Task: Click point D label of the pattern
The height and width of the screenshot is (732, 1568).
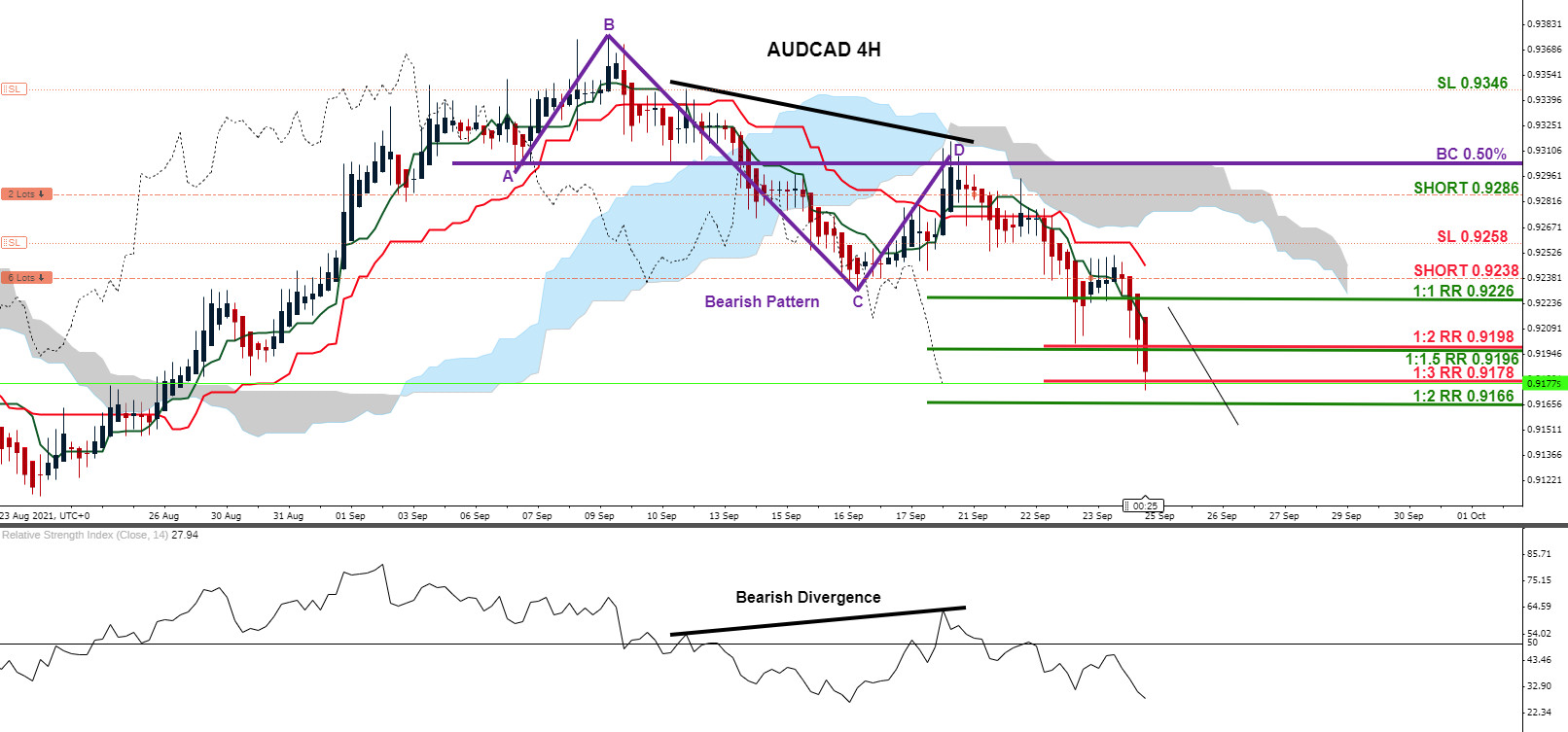Action: pos(959,150)
